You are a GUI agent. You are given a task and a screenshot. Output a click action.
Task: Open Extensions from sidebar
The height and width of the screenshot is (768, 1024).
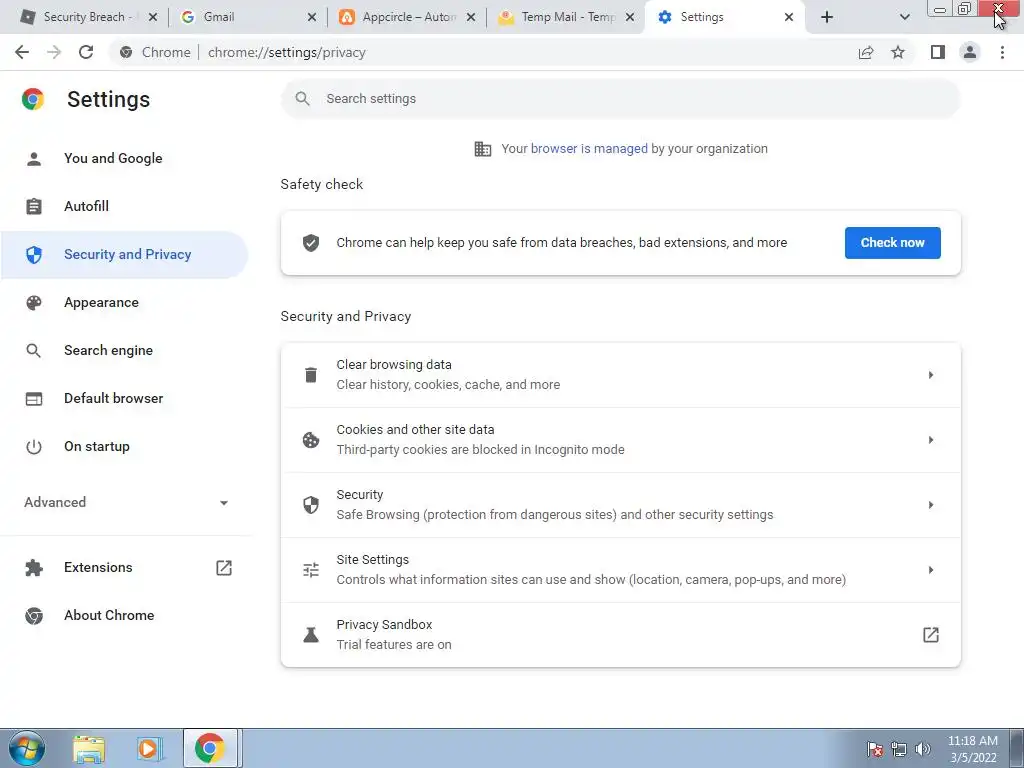124,568
